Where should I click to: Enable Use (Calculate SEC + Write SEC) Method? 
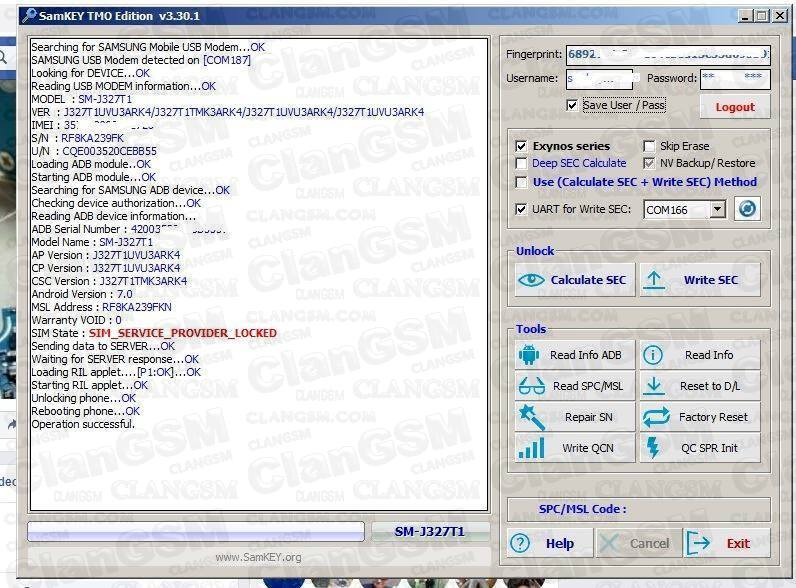point(521,182)
